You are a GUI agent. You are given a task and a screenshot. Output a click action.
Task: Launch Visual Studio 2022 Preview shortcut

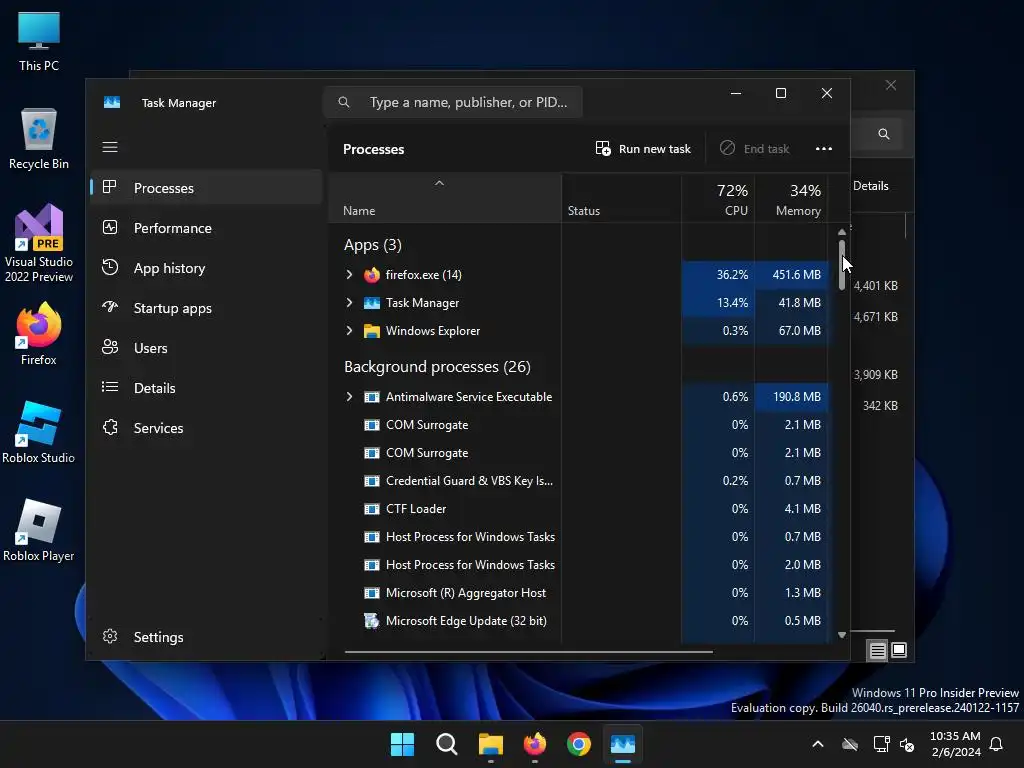pyautogui.click(x=39, y=243)
